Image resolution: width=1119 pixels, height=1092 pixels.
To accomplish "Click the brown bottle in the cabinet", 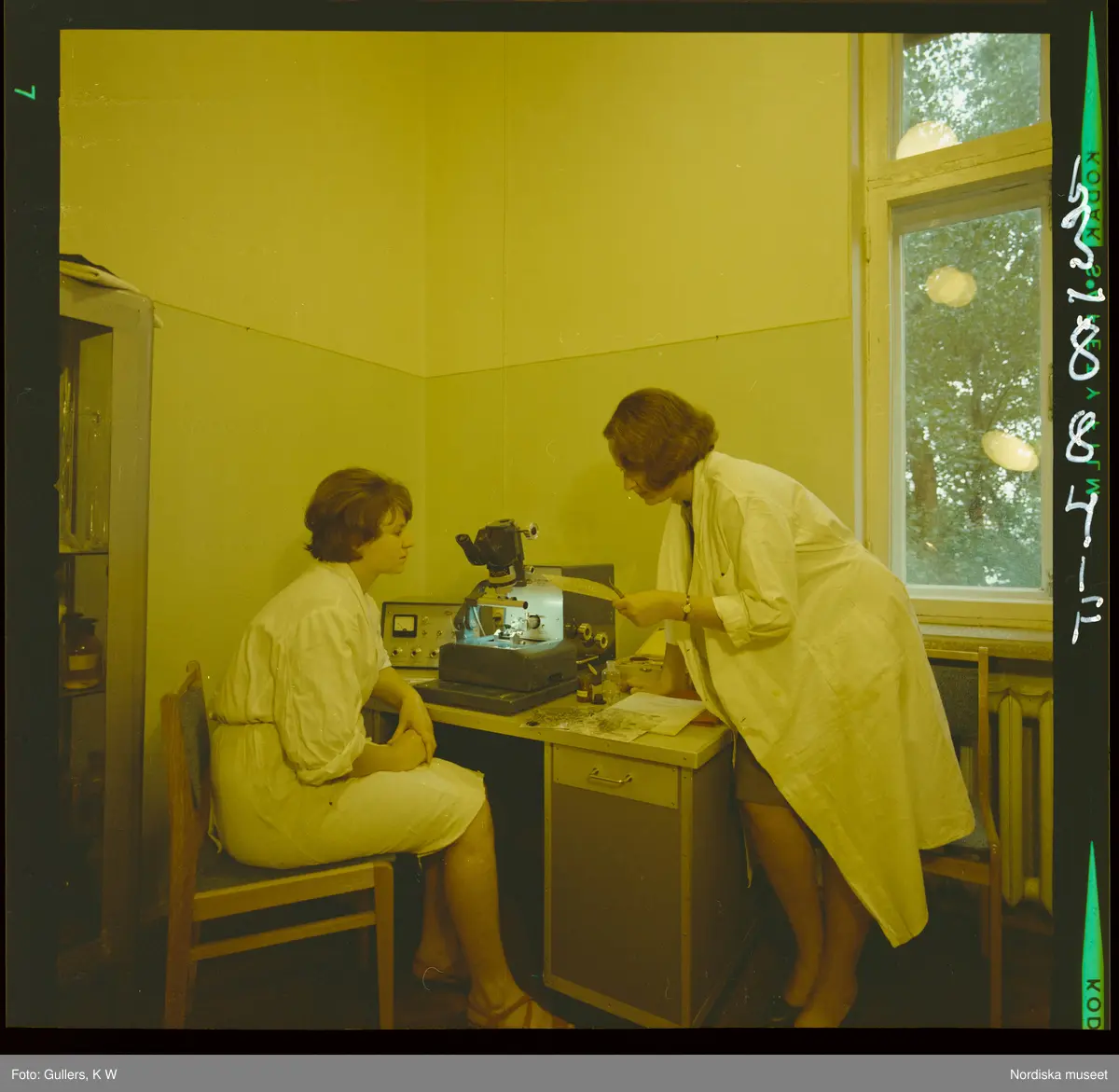I will tap(83, 653).
